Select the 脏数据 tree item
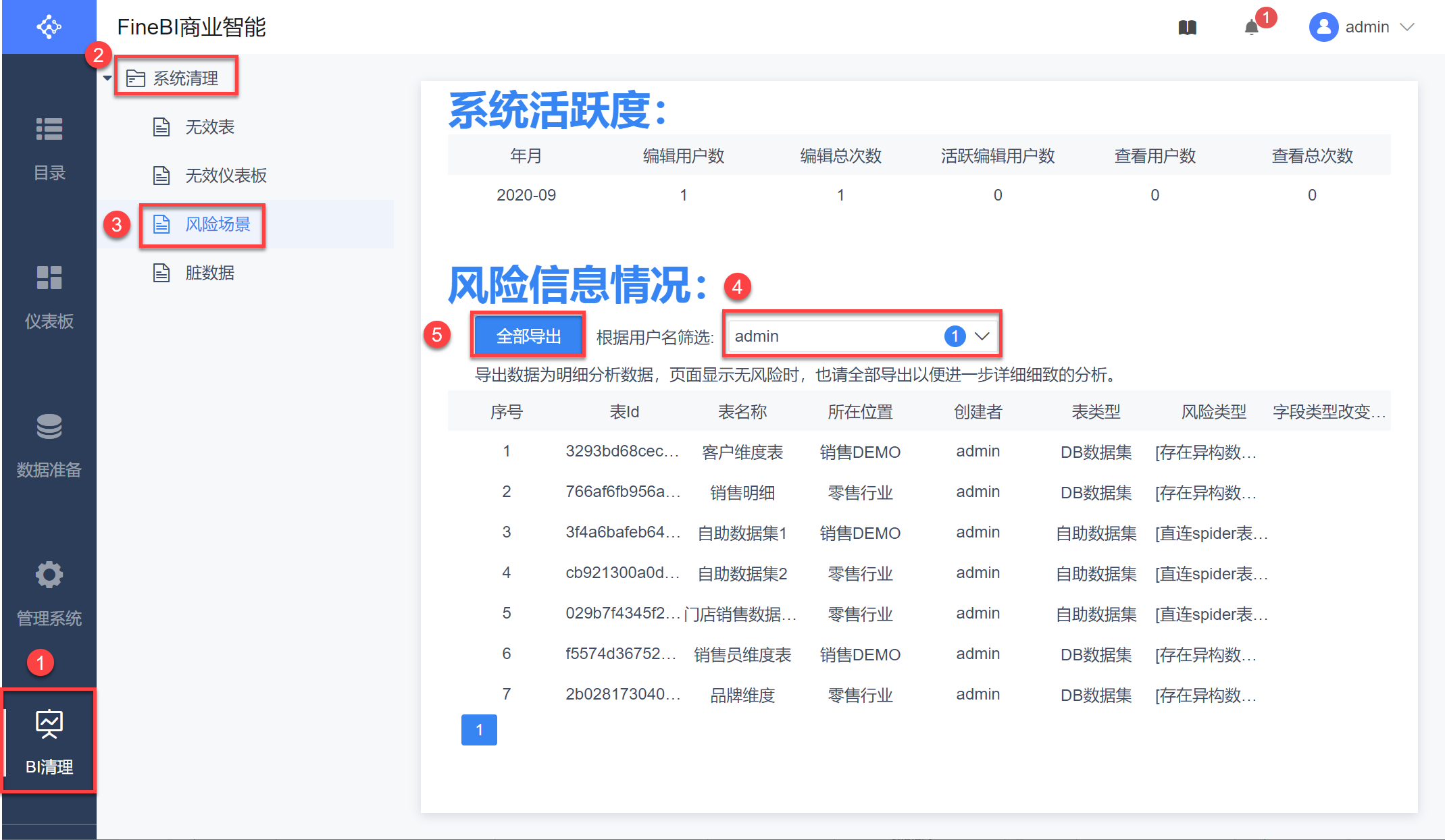This screenshot has height=840, width=1445. (x=209, y=273)
